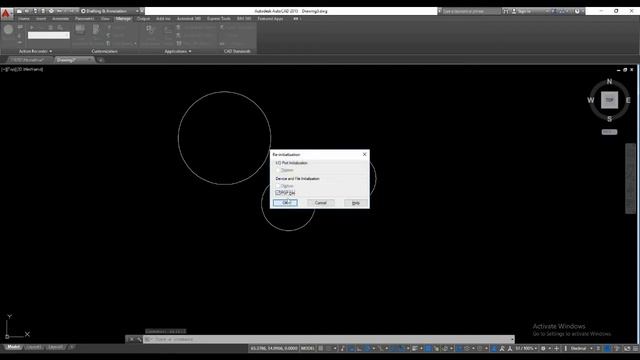Open a new drawing tab with plus
Screen dimensions: 640x360
pyautogui.click(x=100, y=60)
